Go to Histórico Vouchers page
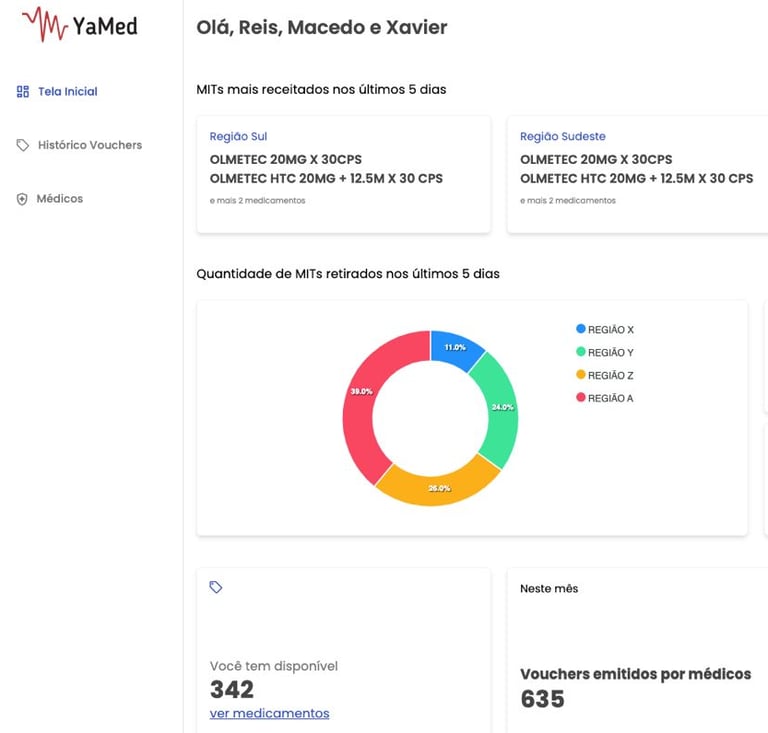 89,145
